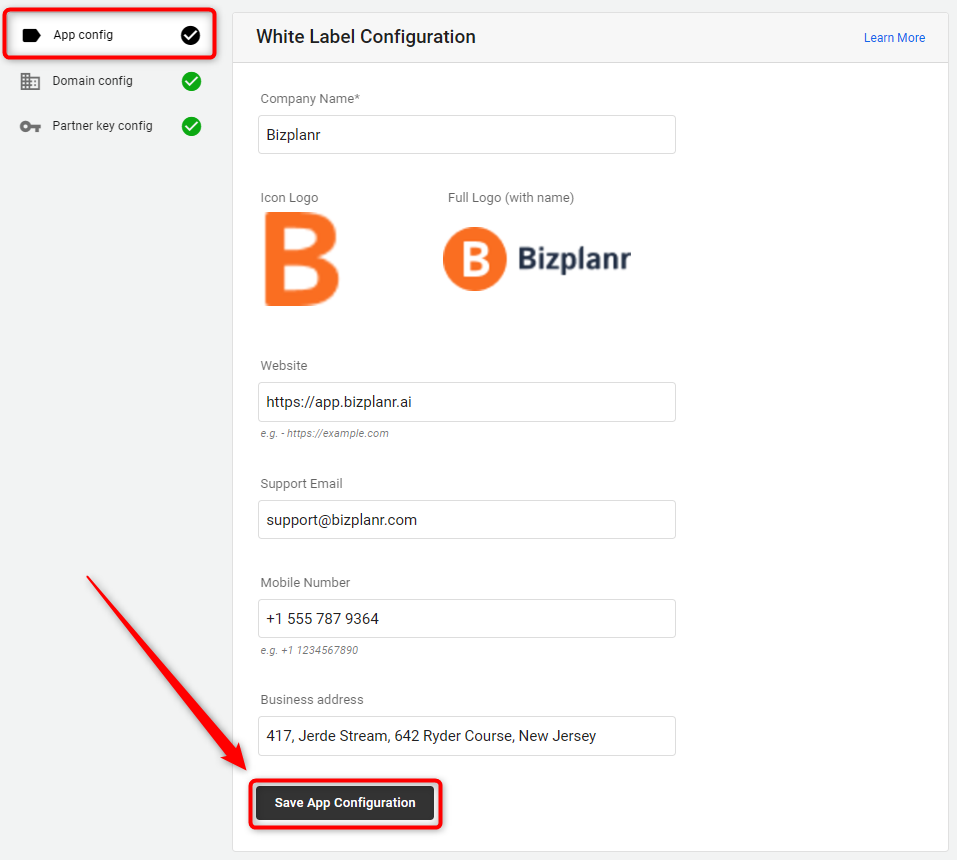Click the White Label Configuration heading
Screen dimensions: 957x860
[x=366, y=37]
